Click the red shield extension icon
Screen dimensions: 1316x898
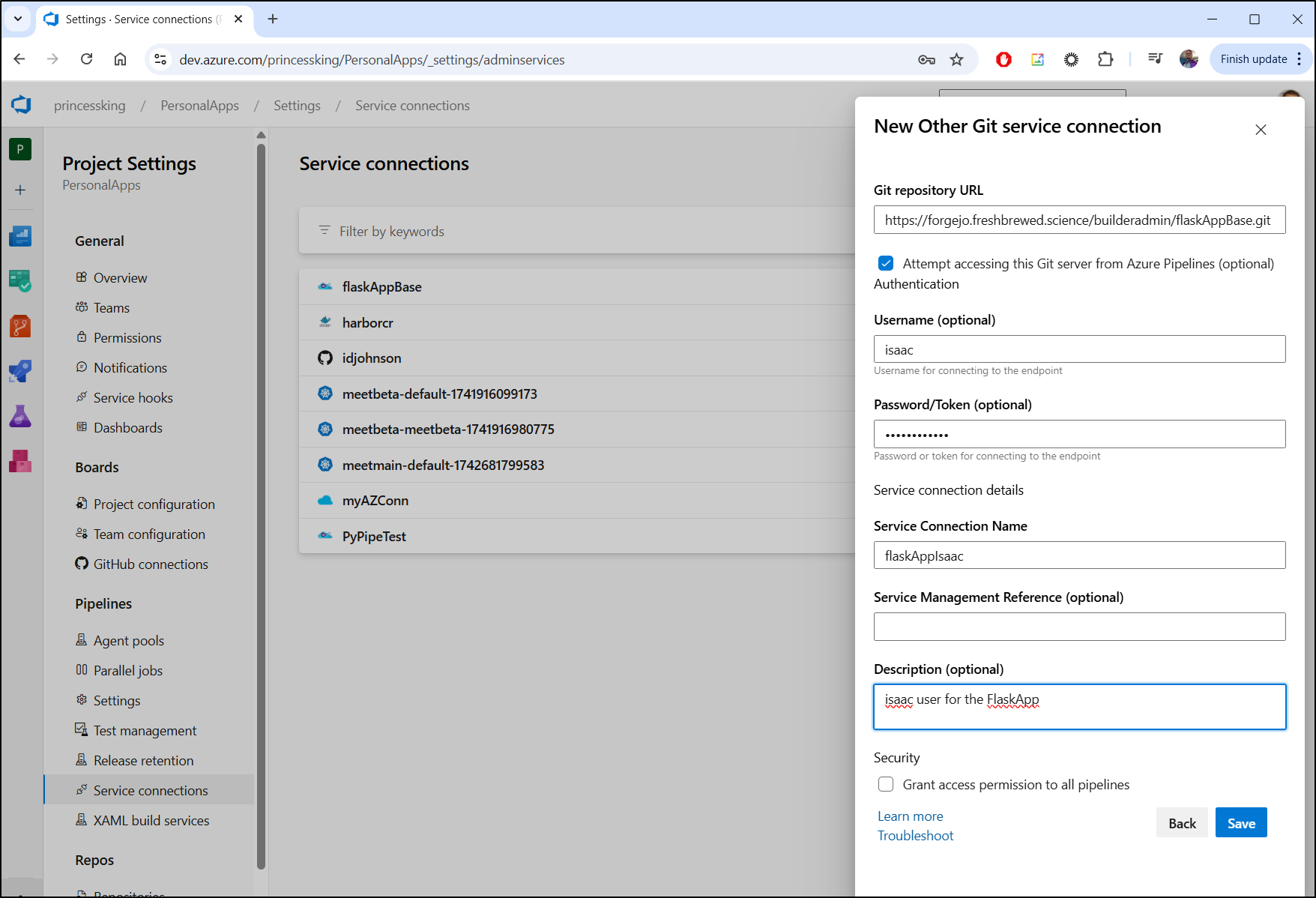pyautogui.click(x=1003, y=59)
